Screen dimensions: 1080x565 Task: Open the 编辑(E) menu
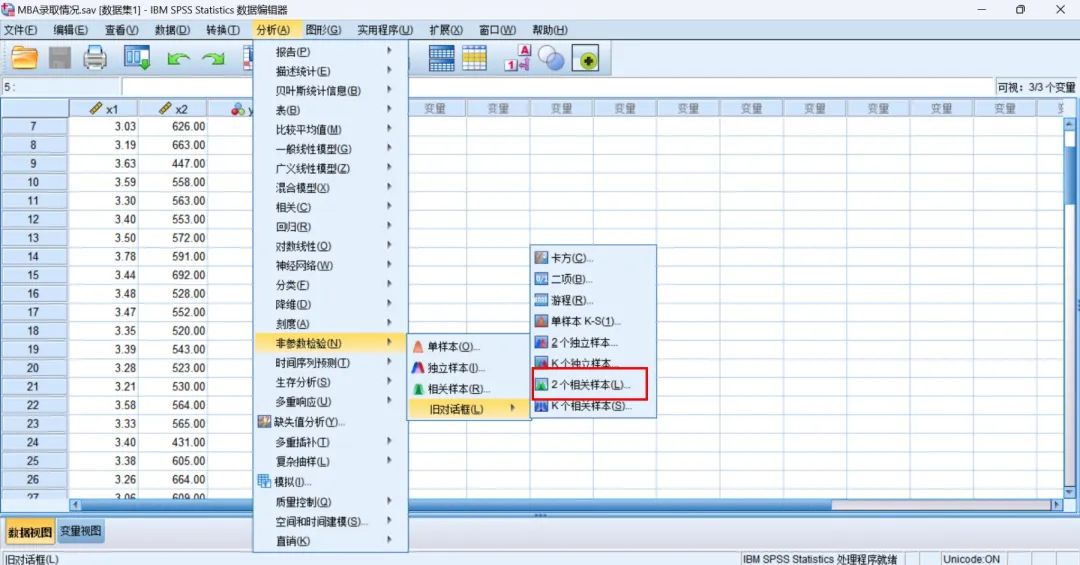click(71, 30)
